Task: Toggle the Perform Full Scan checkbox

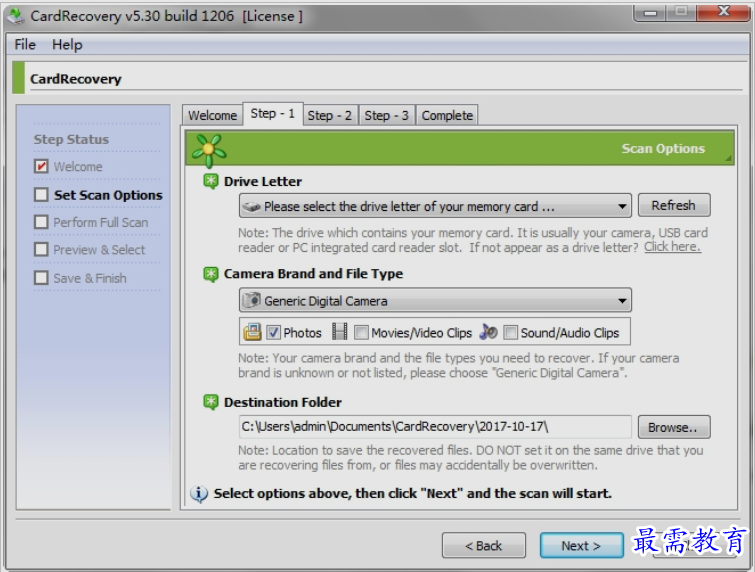Action: tap(41, 222)
